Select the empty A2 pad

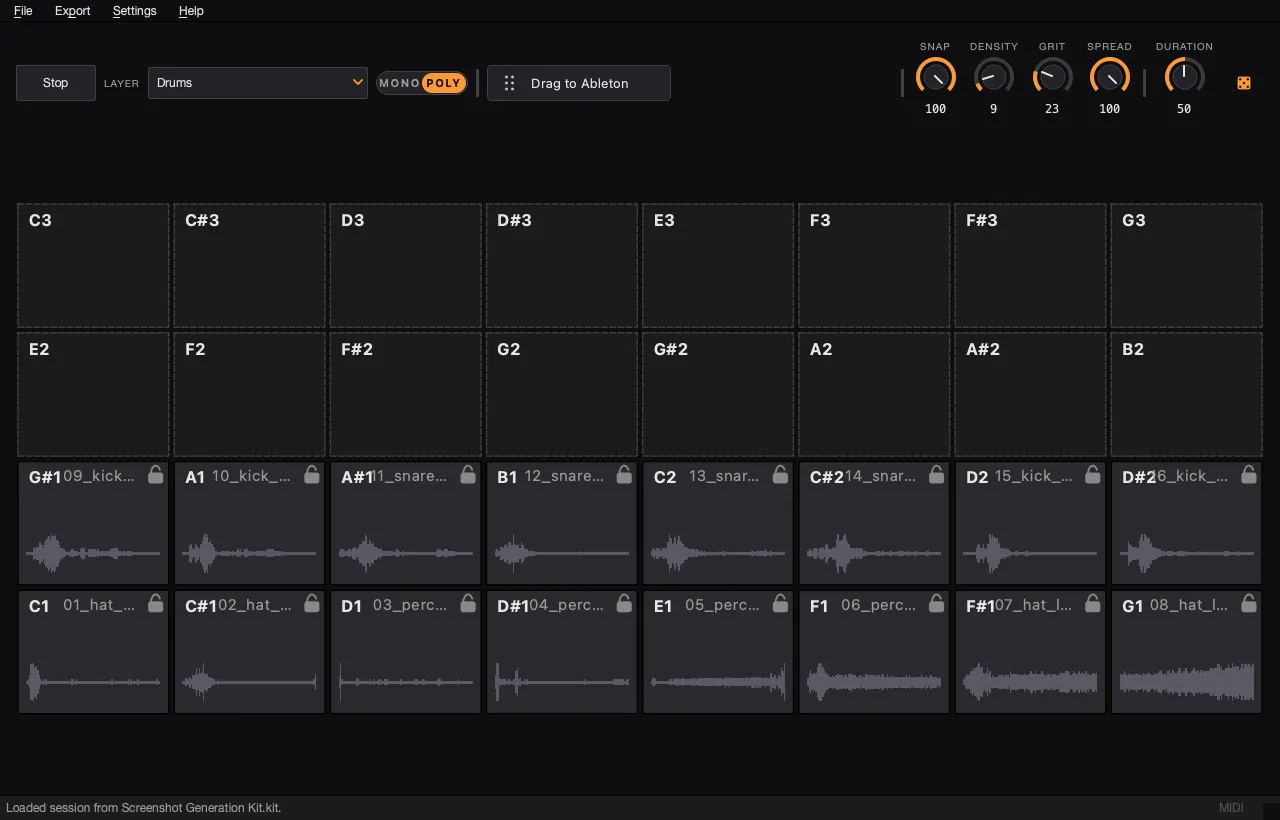874,395
